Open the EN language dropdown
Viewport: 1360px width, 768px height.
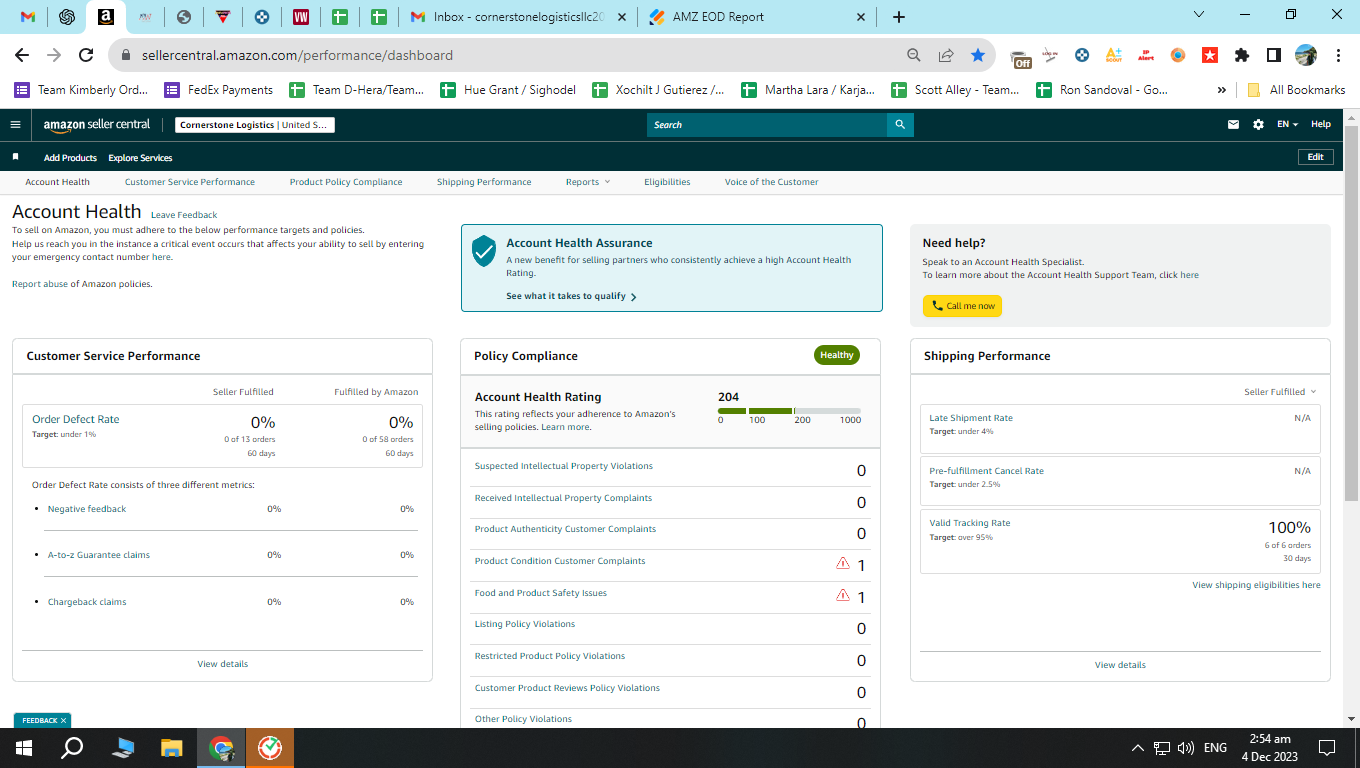click(x=1288, y=125)
